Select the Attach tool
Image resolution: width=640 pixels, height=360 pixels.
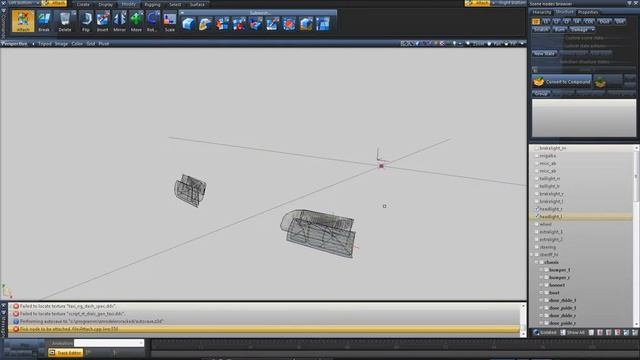[23, 21]
